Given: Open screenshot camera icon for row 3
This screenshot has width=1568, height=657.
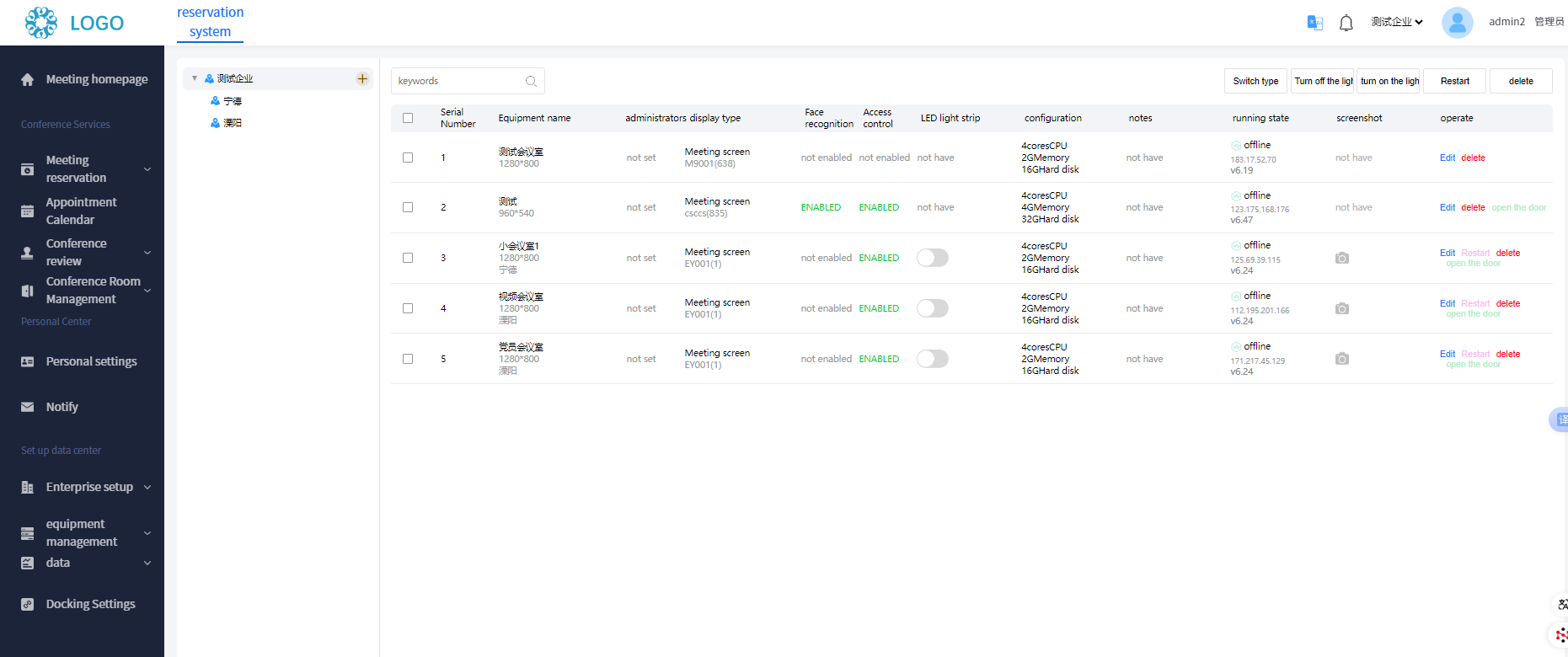Looking at the screenshot, I should click(1342, 258).
